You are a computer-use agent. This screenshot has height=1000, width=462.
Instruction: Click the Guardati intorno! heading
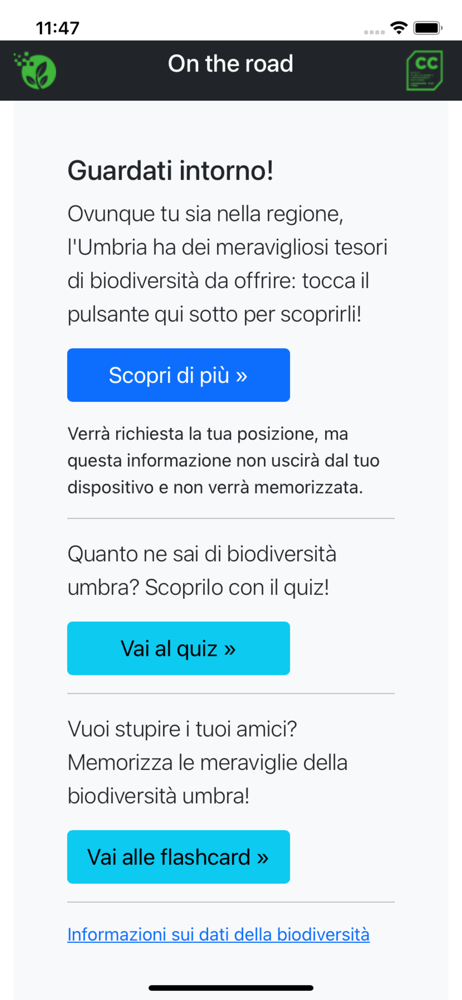[x=170, y=172]
